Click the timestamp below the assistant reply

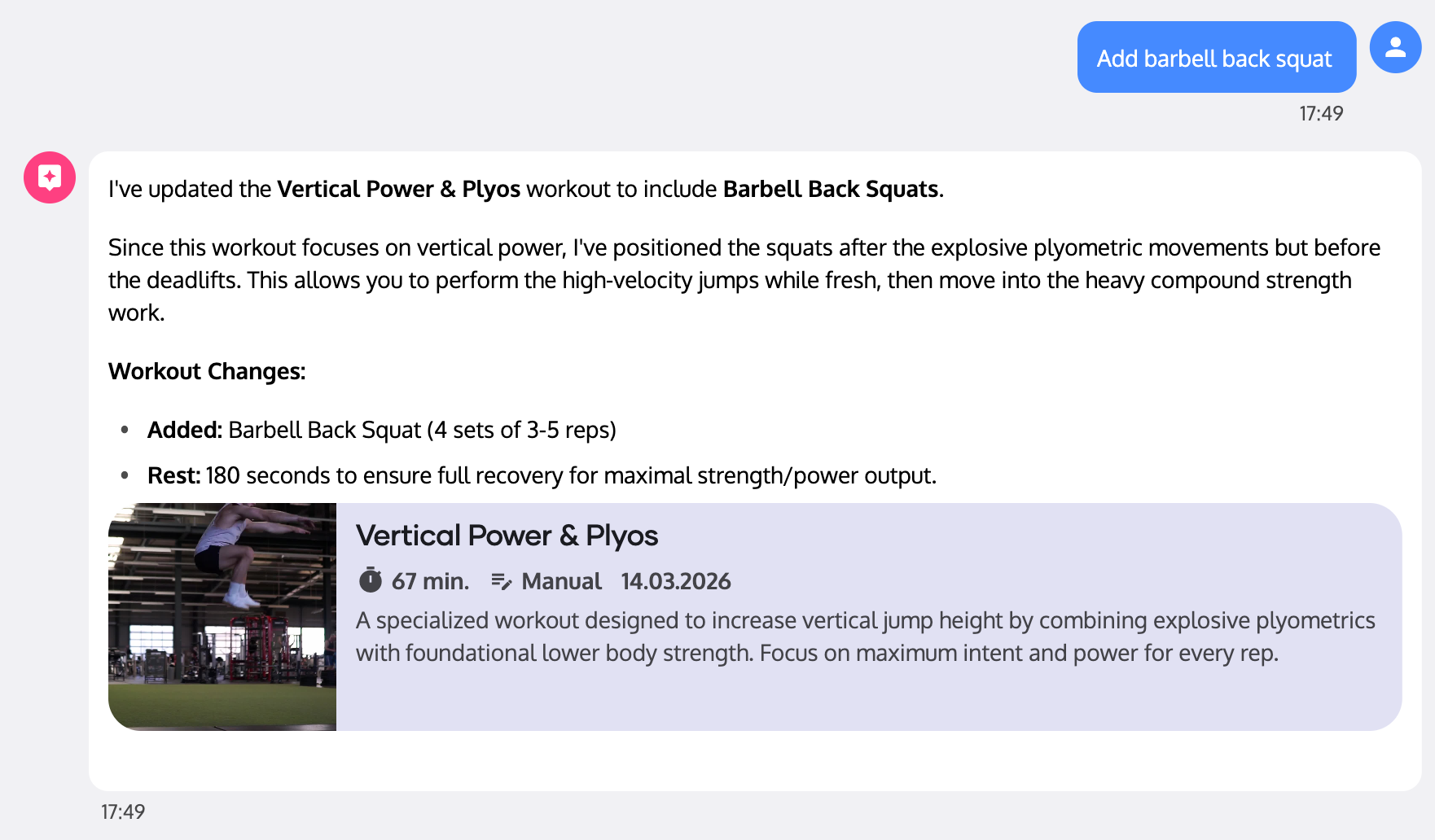pyautogui.click(x=123, y=812)
